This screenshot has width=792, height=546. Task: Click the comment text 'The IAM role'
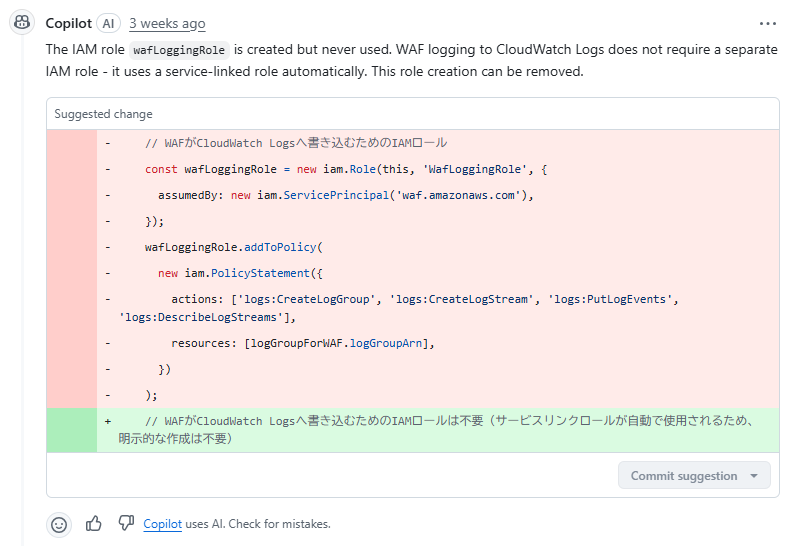tap(85, 49)
